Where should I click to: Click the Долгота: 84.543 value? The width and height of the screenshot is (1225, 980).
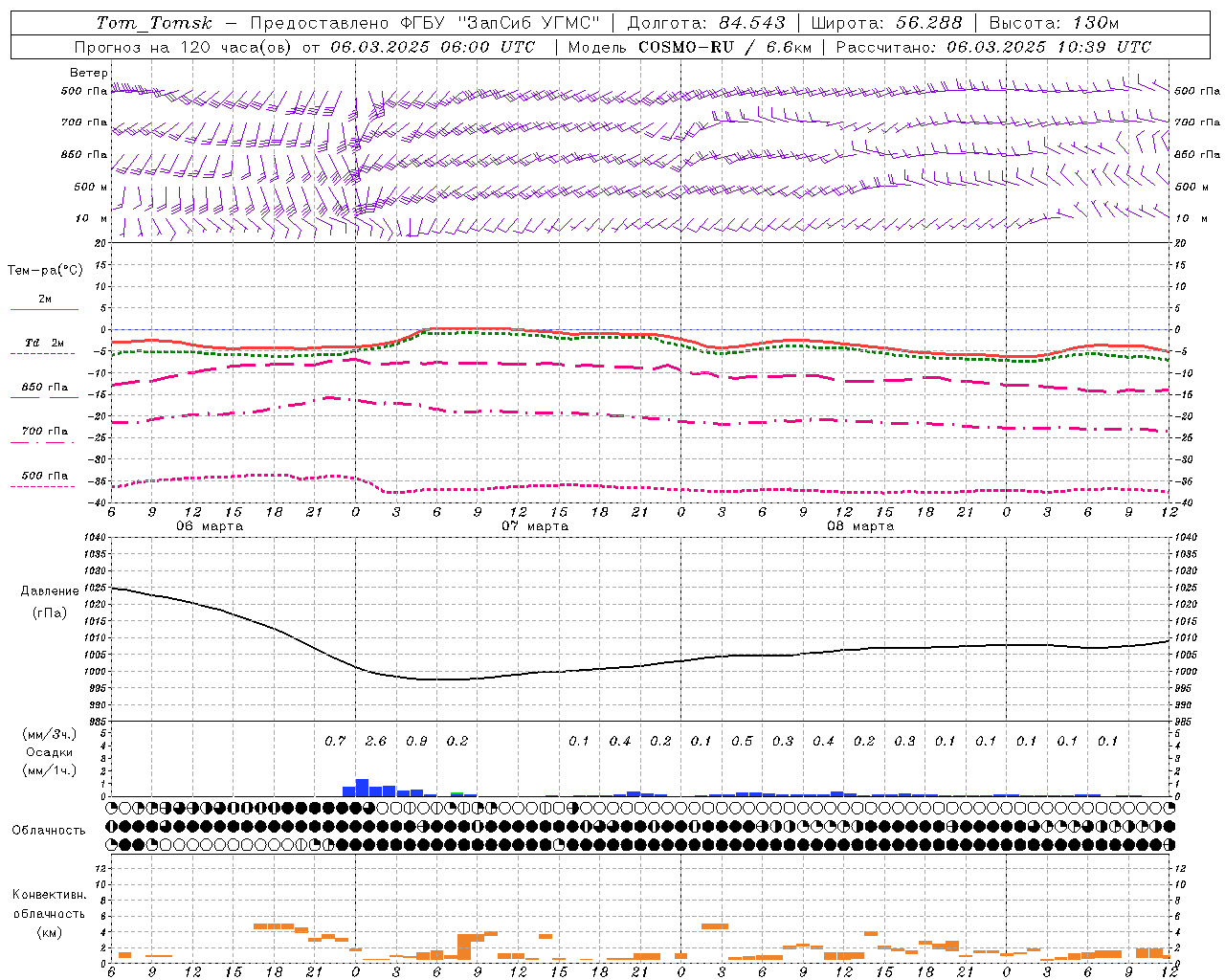click(x=706, y=23)
